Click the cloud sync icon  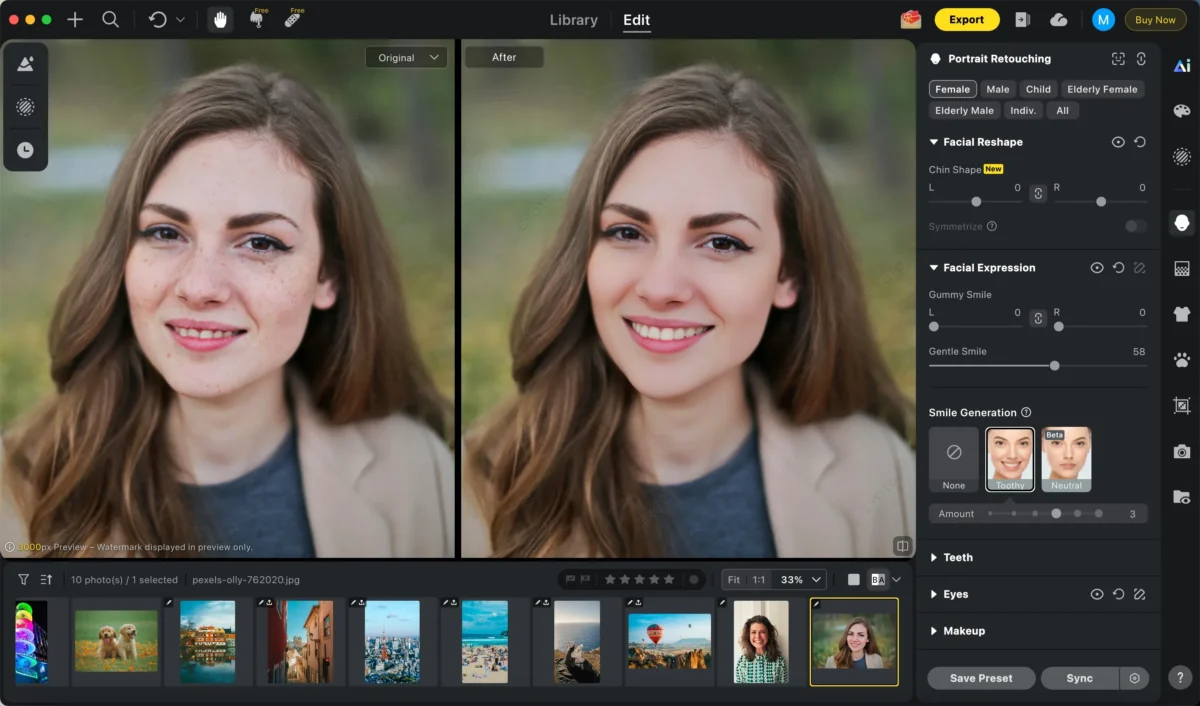[1058, 20]
